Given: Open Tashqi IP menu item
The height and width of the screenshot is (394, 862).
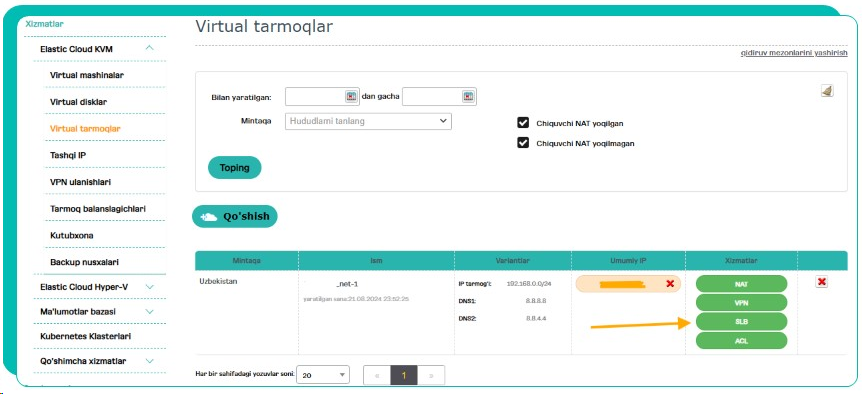Looking at the screenshot, I should (68, 156).
